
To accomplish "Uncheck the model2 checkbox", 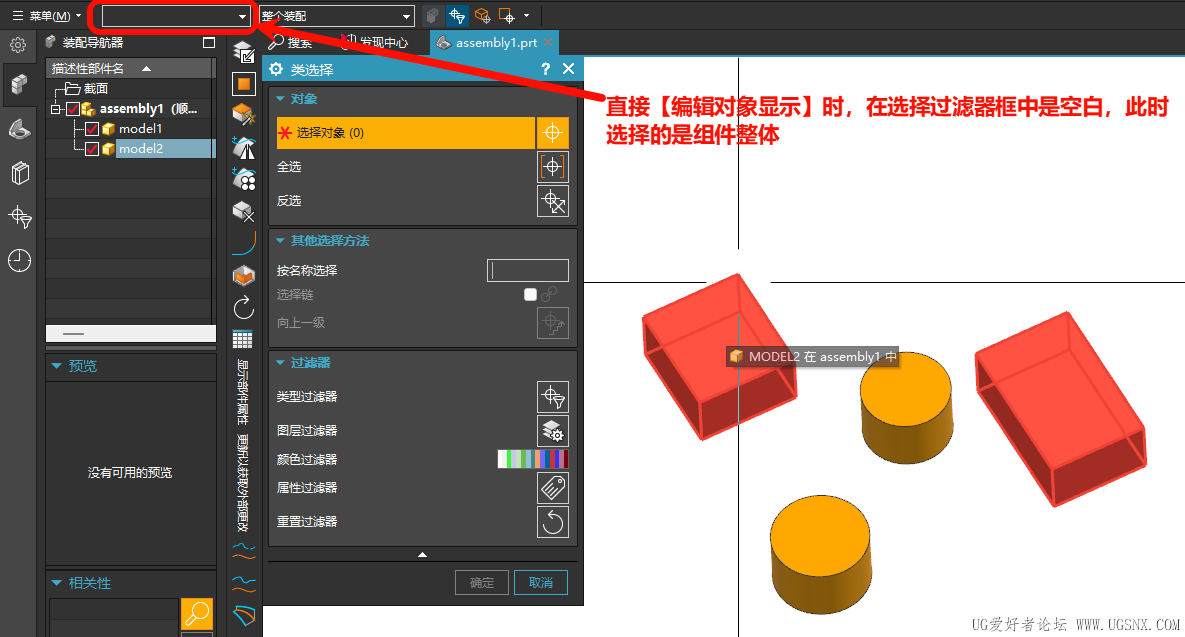I will click(92, 149).
